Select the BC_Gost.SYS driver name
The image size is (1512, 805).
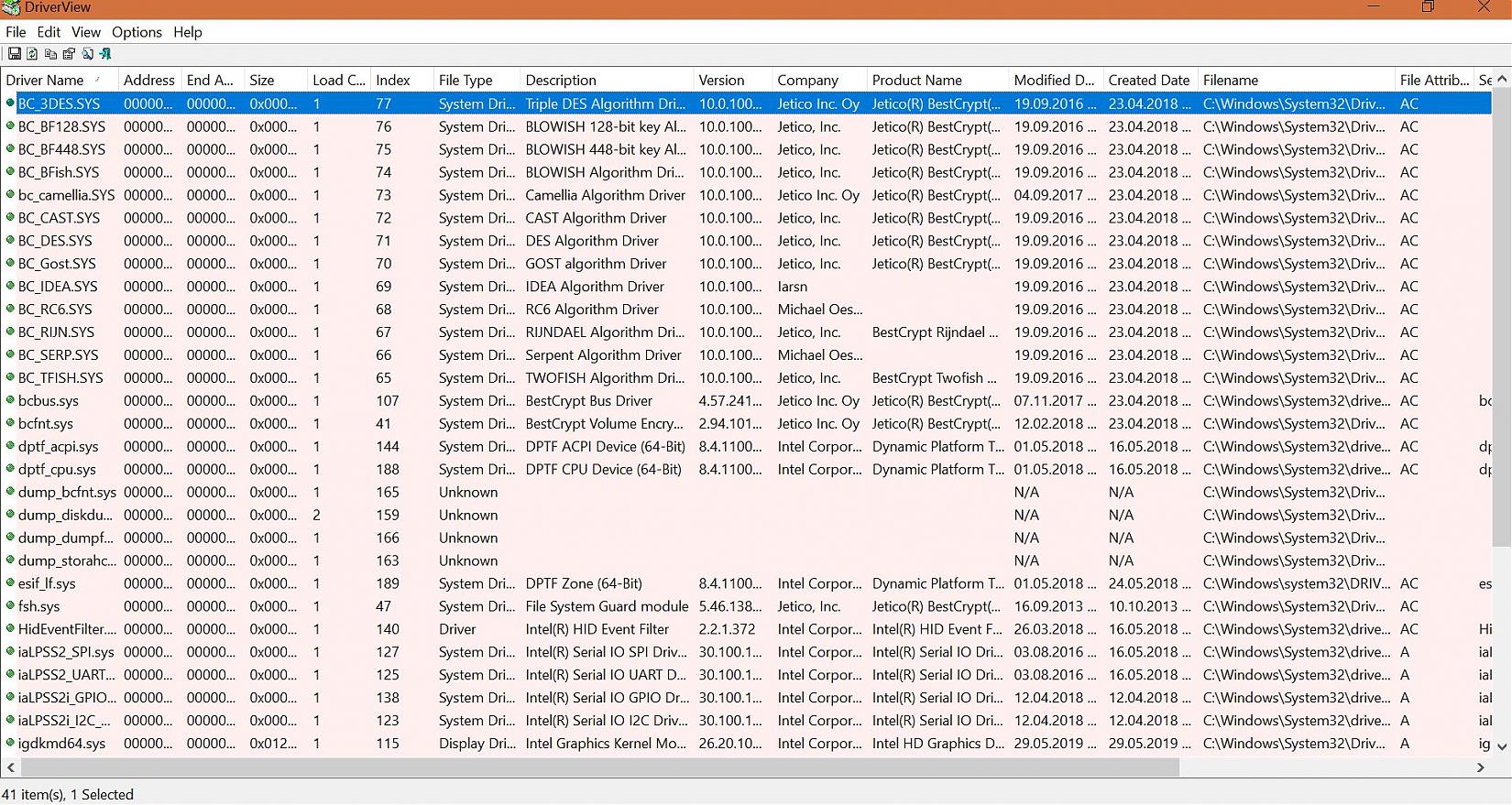click(57, 264)
